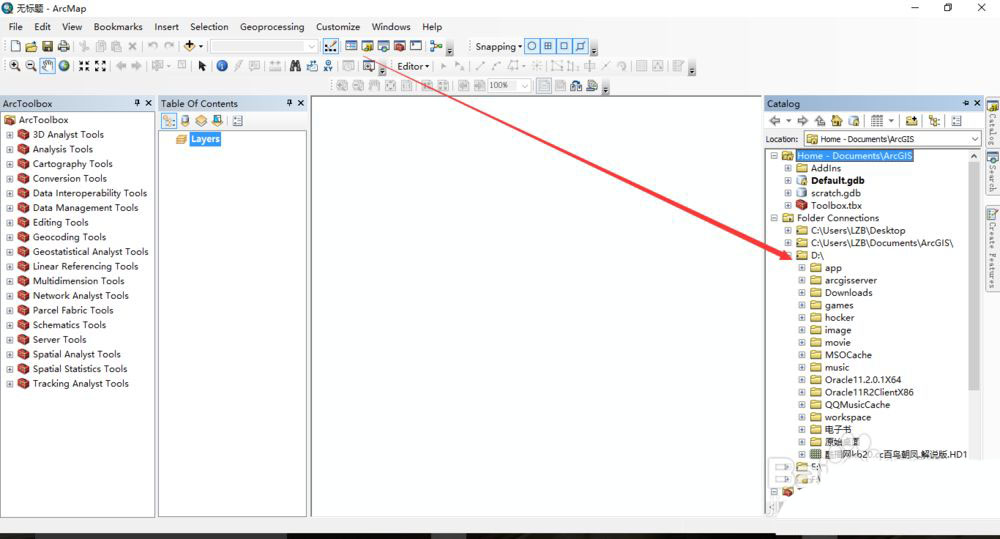Click the Add Data button icon
1000x539 pixels.
(x=189, y=46)
